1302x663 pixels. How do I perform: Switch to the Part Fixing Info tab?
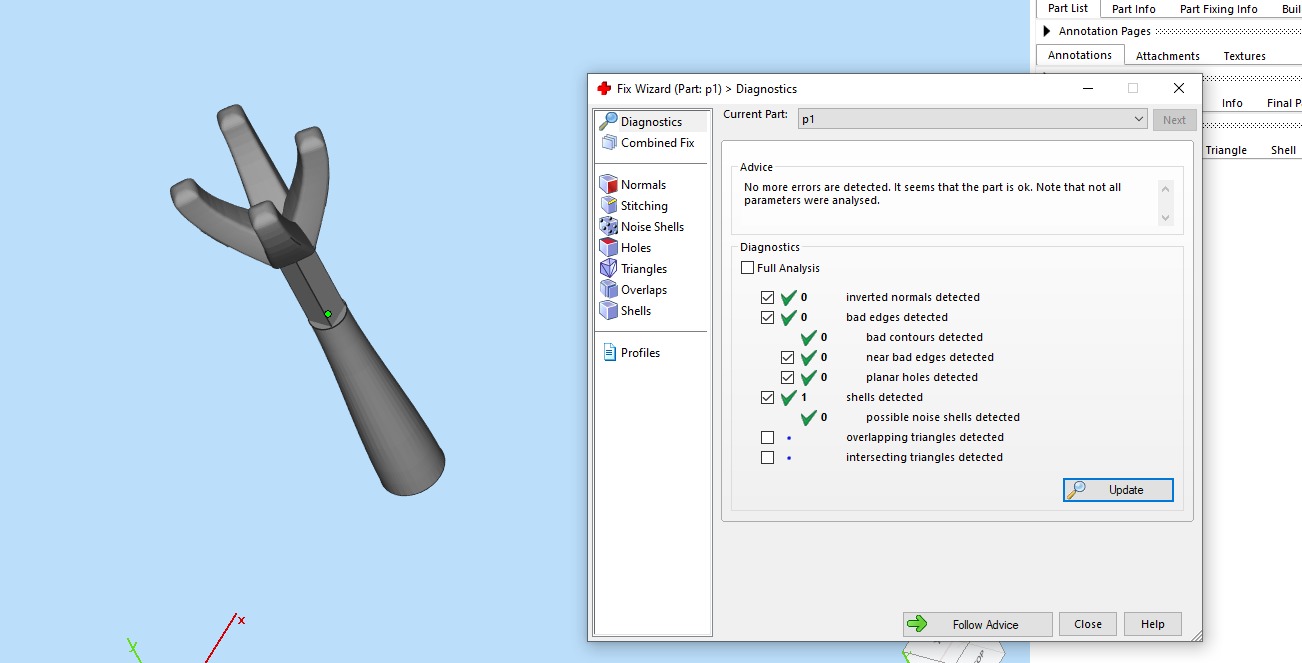click(1218, 9)
